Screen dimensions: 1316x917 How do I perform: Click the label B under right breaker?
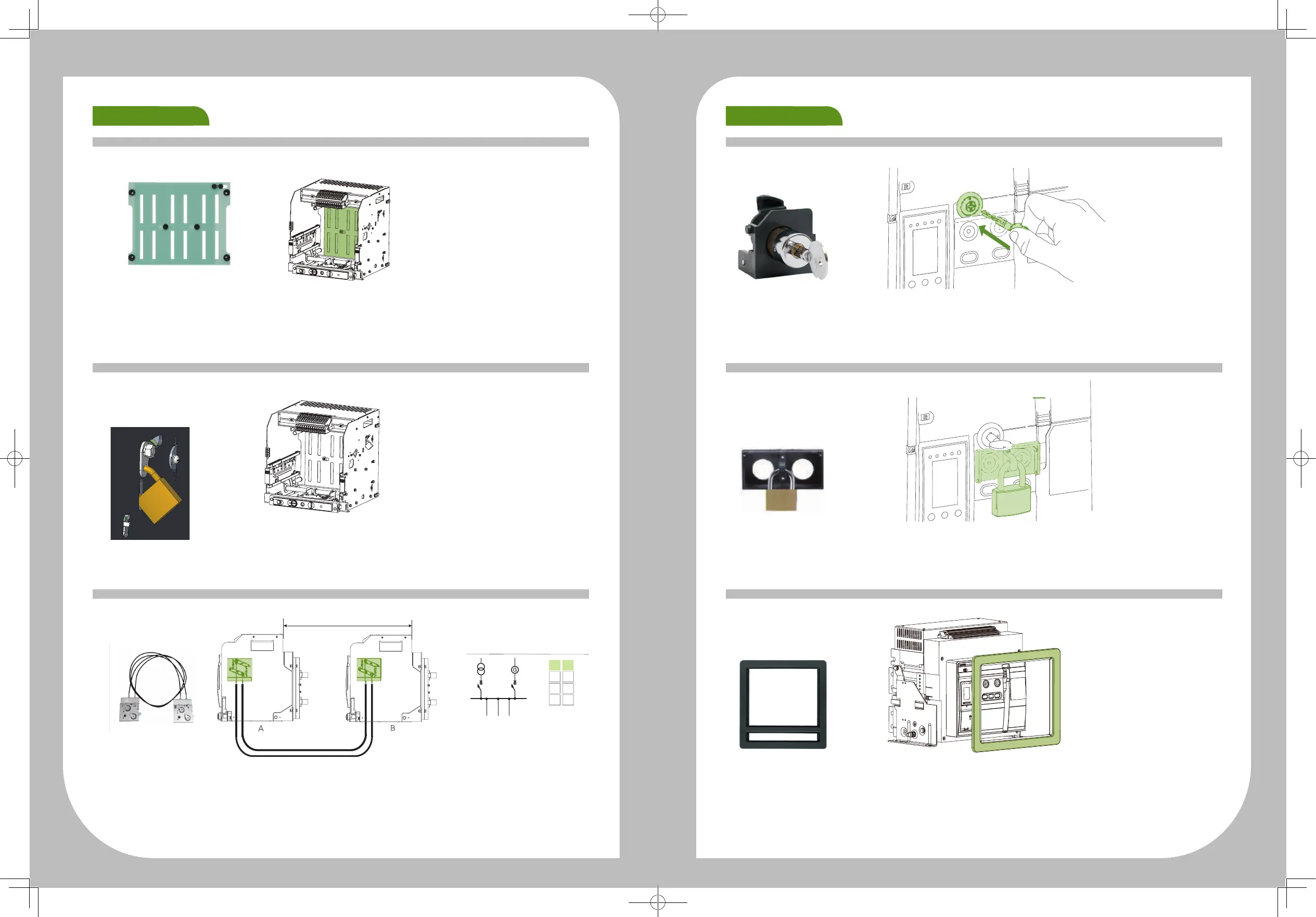(x=393, y=728)
